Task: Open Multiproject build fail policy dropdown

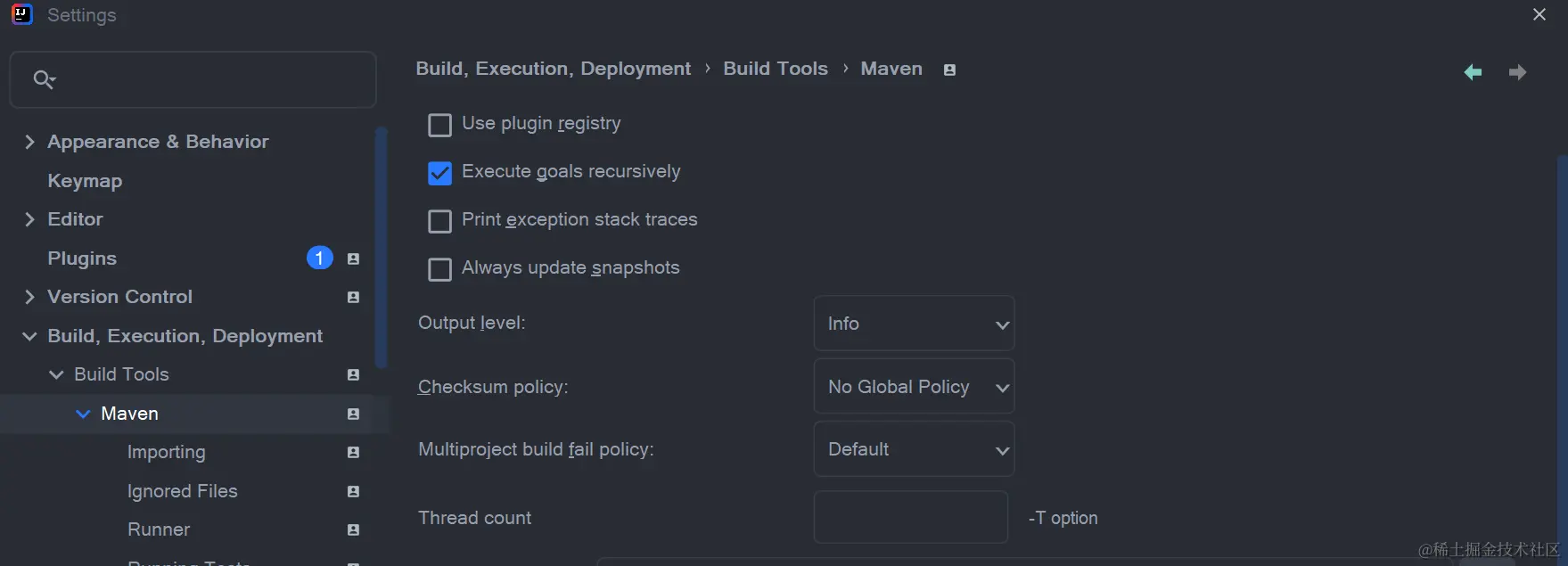Action: coord(914,449)
